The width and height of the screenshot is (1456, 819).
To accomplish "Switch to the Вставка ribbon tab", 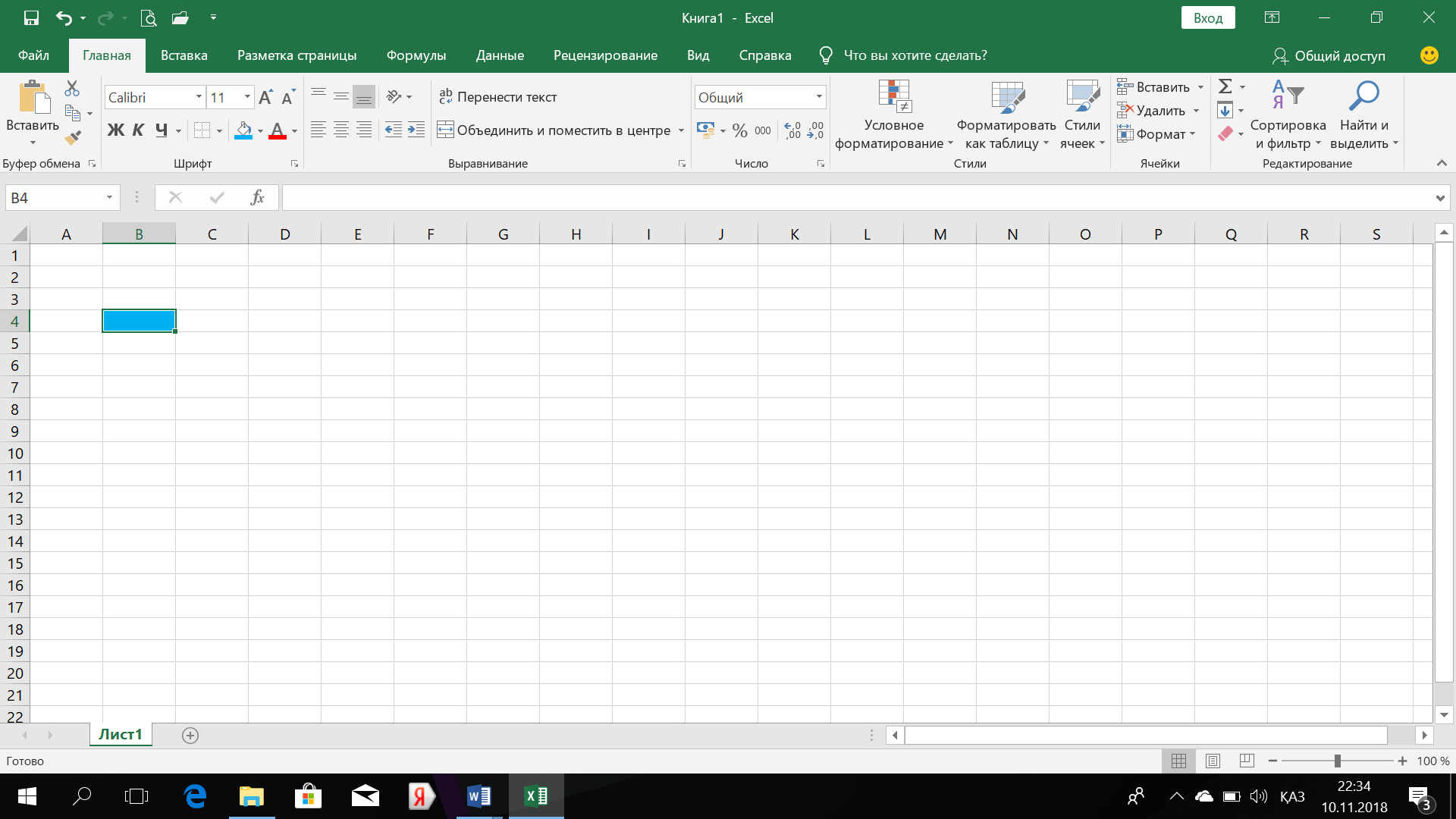I will (184, 55).
